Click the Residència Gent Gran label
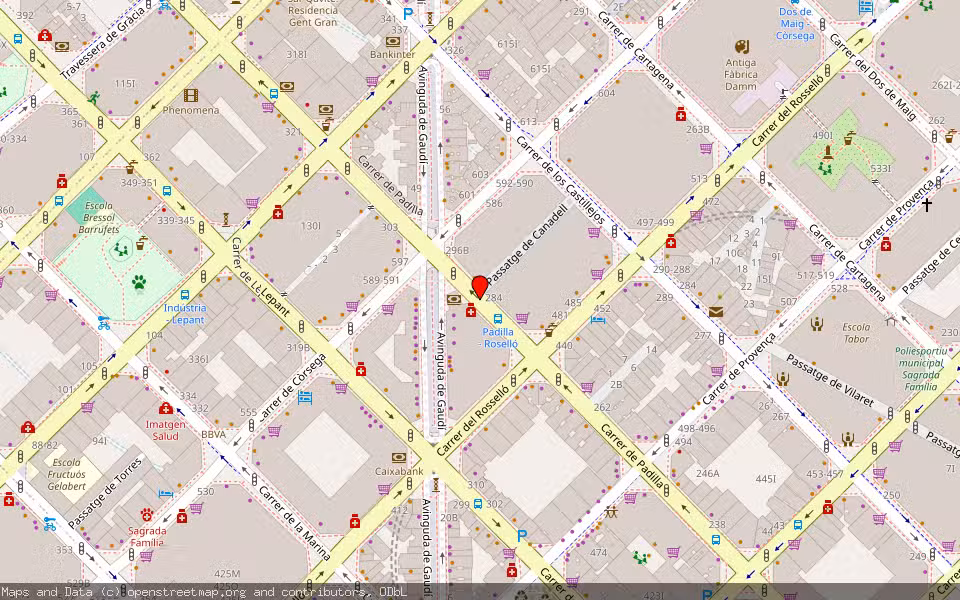The width and height of the screenshot is (960, 600). pos(313,16)
